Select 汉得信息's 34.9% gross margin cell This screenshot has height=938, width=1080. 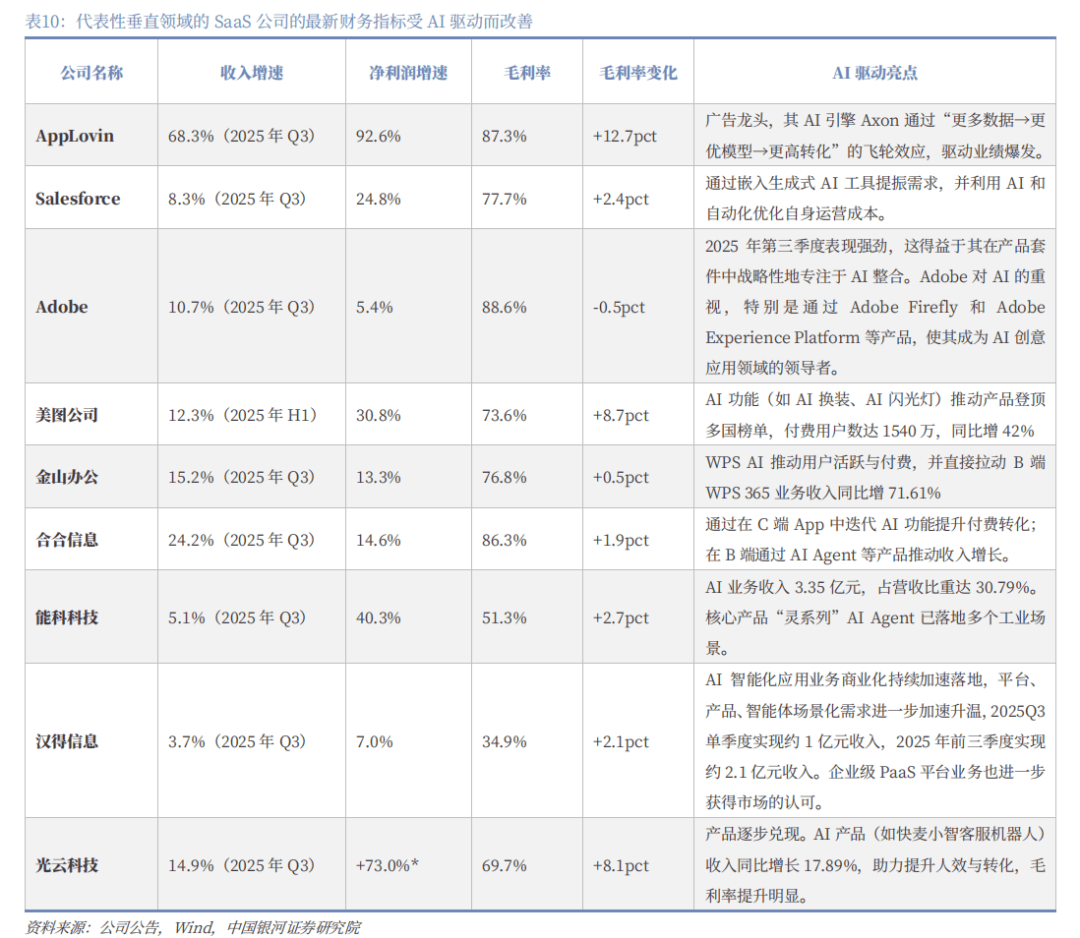coord(504,741)
